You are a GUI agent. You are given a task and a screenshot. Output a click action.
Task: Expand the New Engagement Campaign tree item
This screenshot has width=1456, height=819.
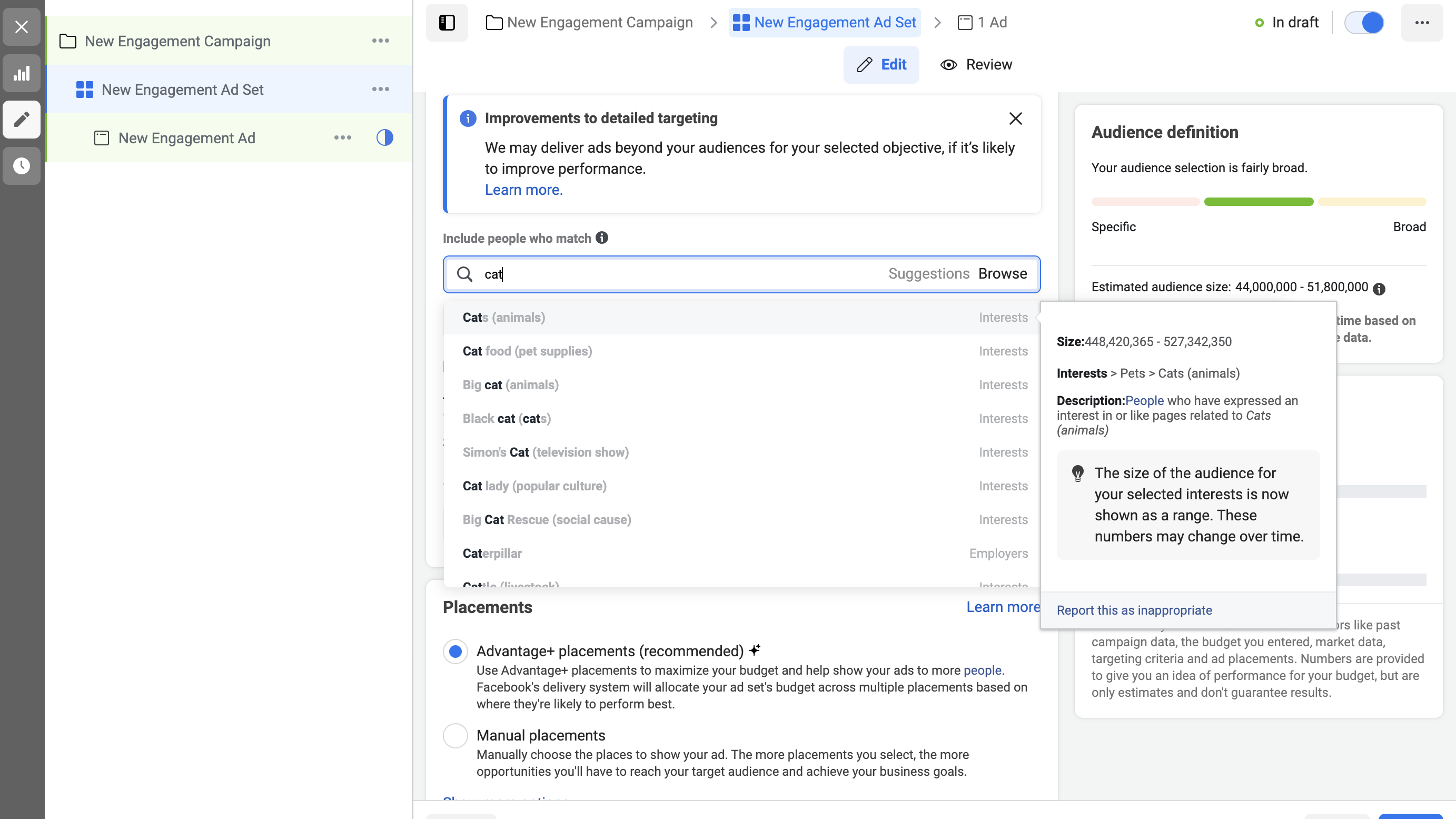point(68,41)
